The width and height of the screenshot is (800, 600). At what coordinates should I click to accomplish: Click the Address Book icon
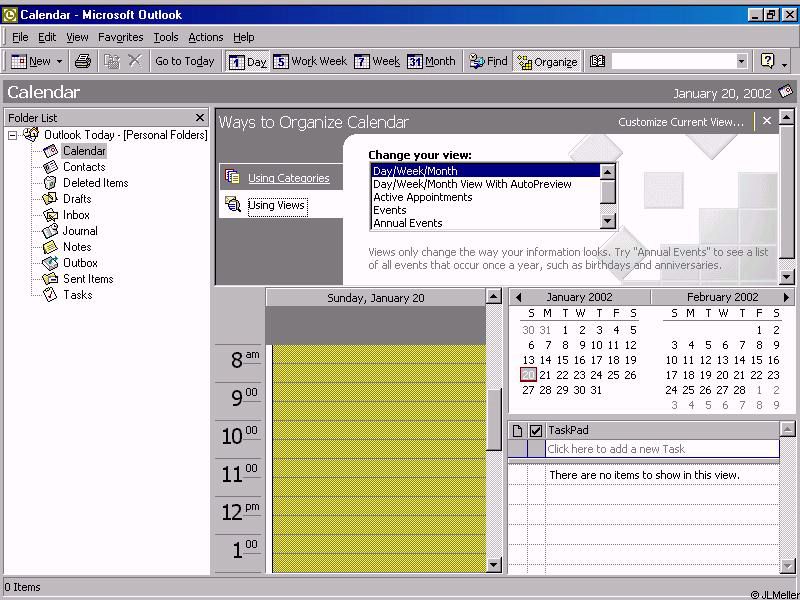point(597,61)
